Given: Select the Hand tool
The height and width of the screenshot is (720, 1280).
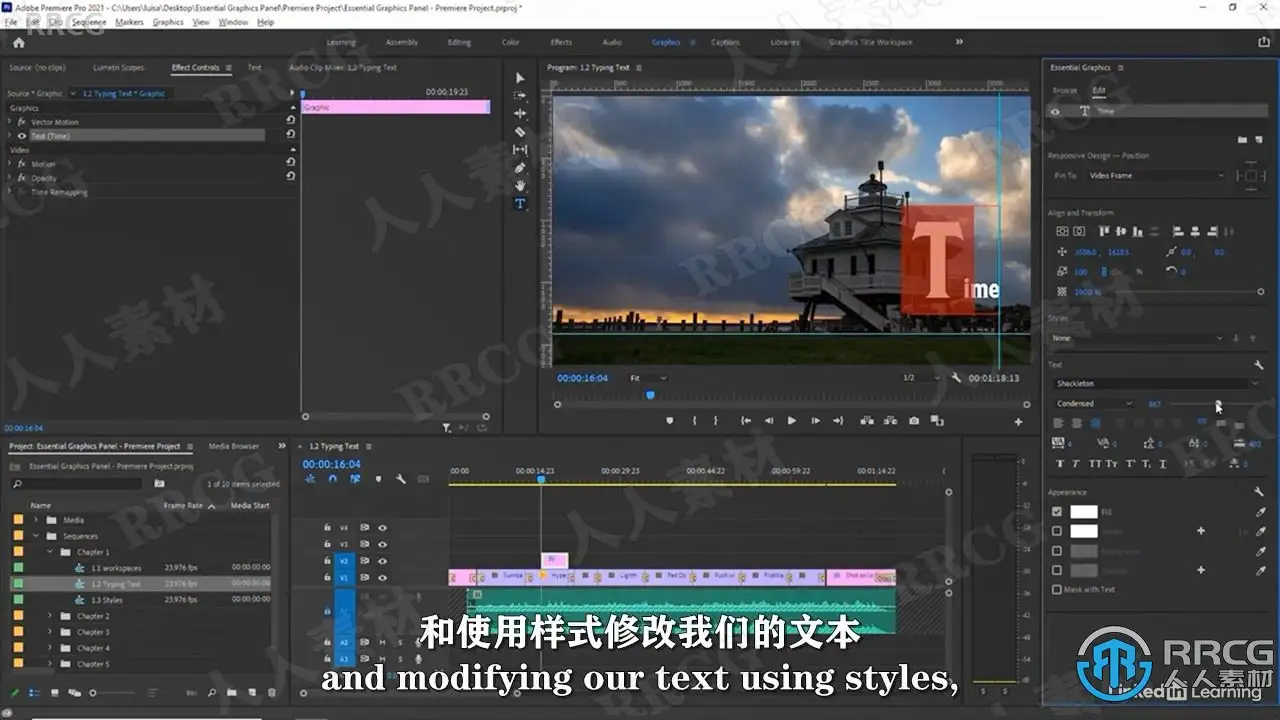Looking at the screenshot, I should tap(519, 186).
